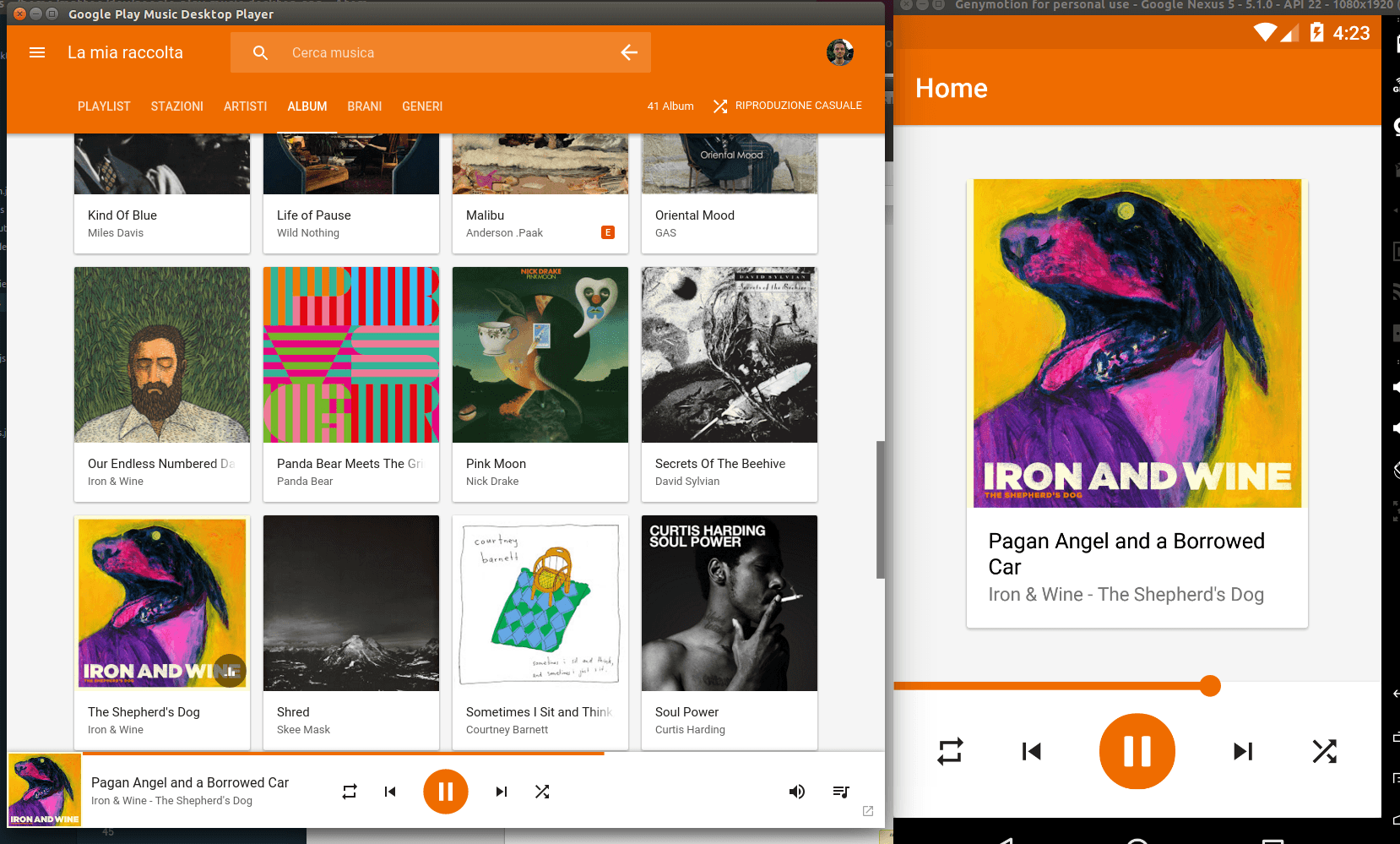Screen dimensions: 1400x844
Task: Open the Soul Power album cover
Action: (730, 603)
